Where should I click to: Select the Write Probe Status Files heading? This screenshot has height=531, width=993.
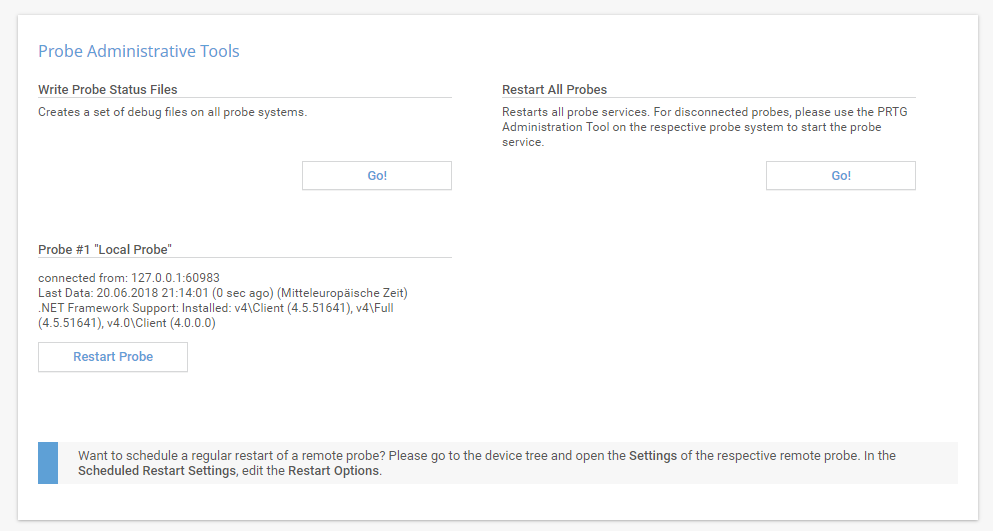108,89
